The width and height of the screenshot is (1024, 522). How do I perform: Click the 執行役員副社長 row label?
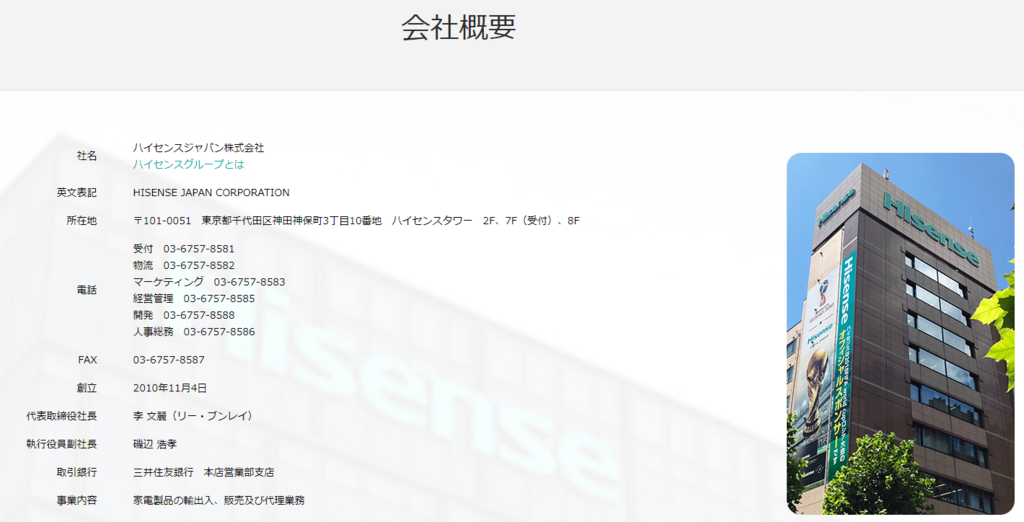coord(61,444)
